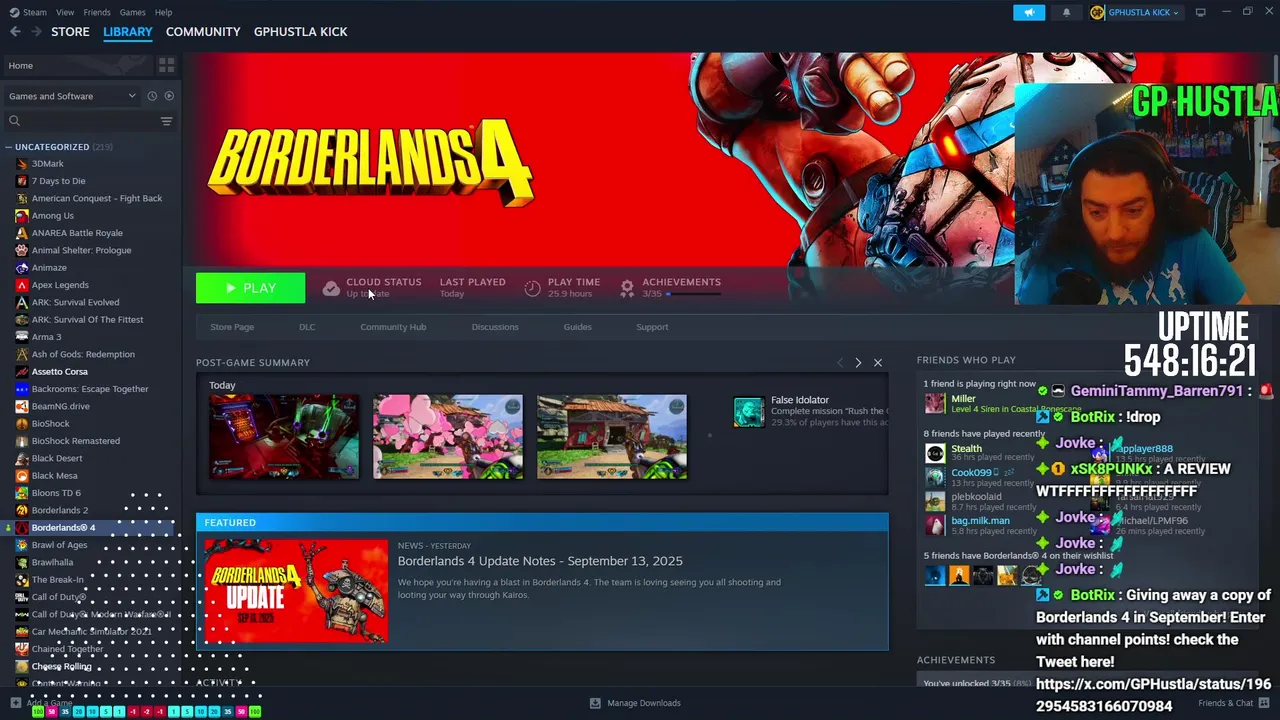The width and height of the screenshot is (1280, 720).
Task: Switch to the COMMUNITY tab
Action: [203, 32]
